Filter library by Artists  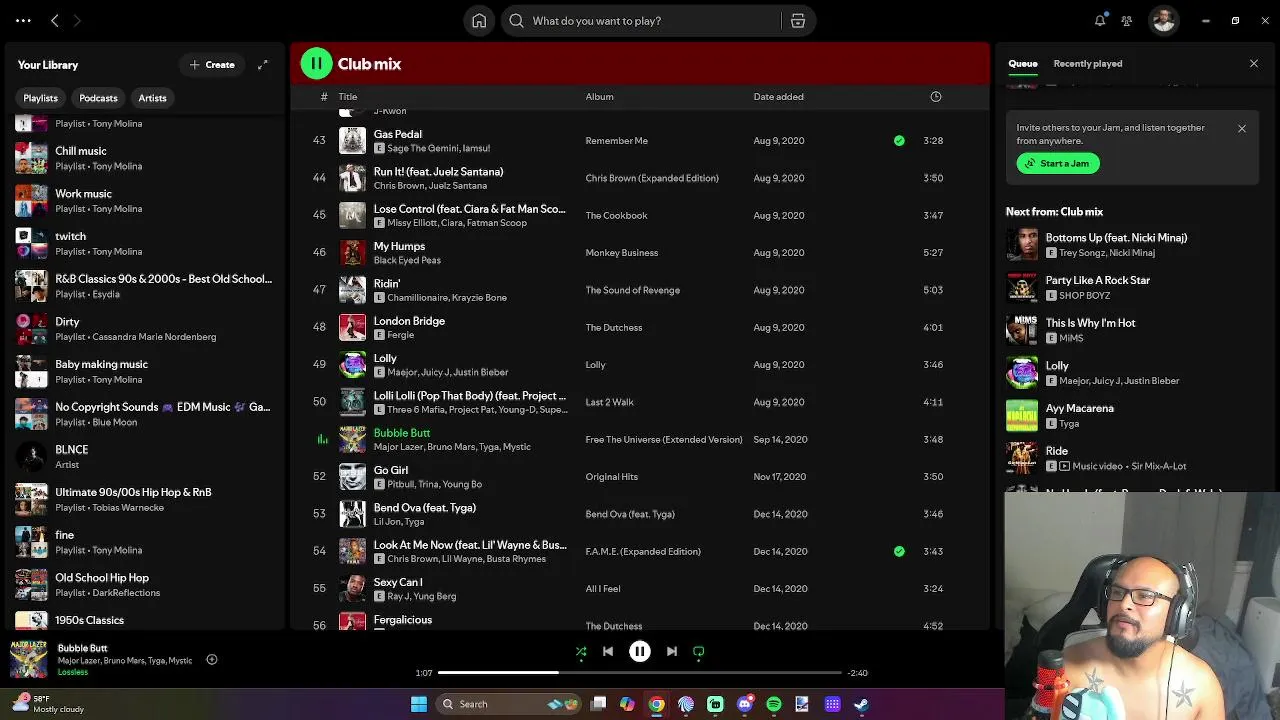(x=152, y=98)
